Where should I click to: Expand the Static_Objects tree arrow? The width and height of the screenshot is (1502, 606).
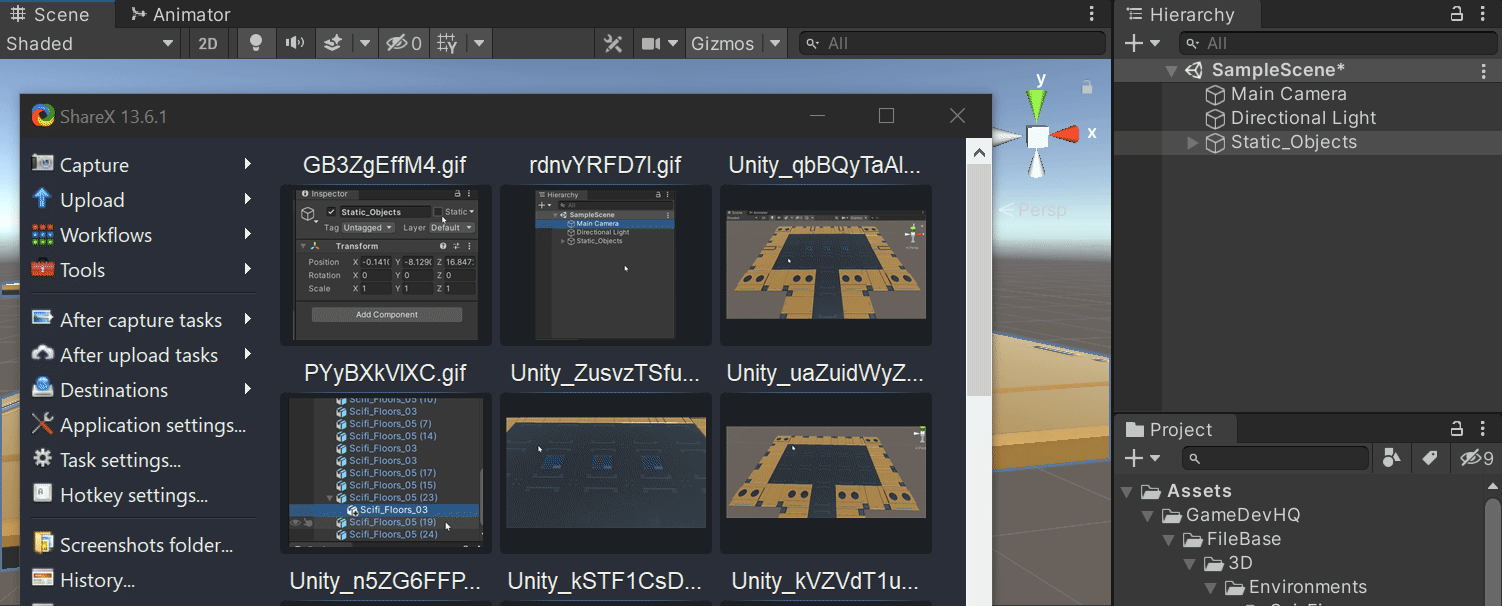1192,142
